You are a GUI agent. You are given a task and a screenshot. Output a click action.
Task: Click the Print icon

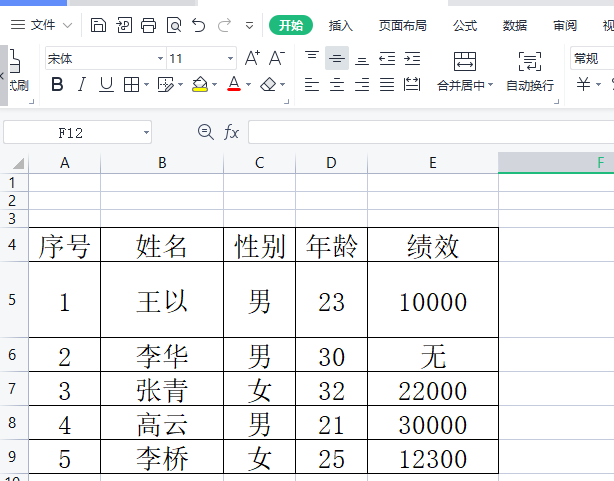(148, 25)
